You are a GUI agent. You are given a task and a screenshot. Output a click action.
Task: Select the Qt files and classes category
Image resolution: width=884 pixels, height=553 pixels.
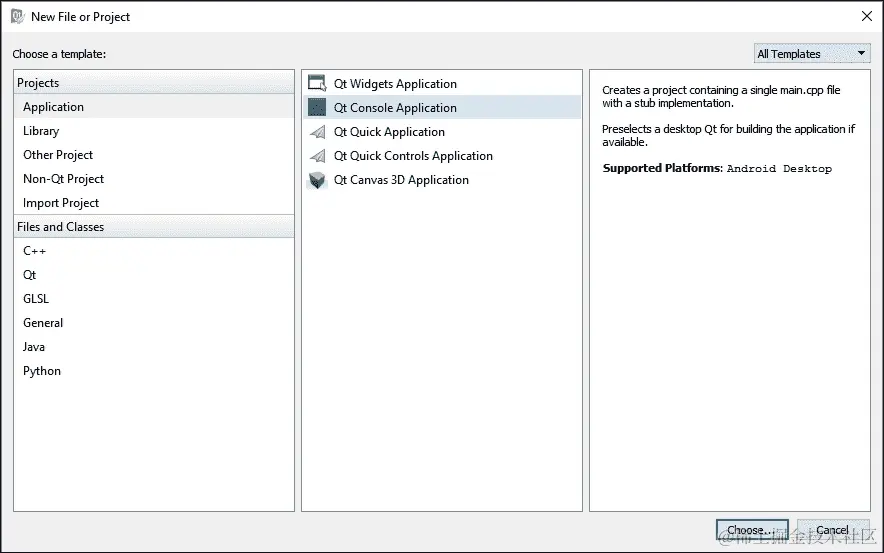pyautogui.click(x=154, y=275)
